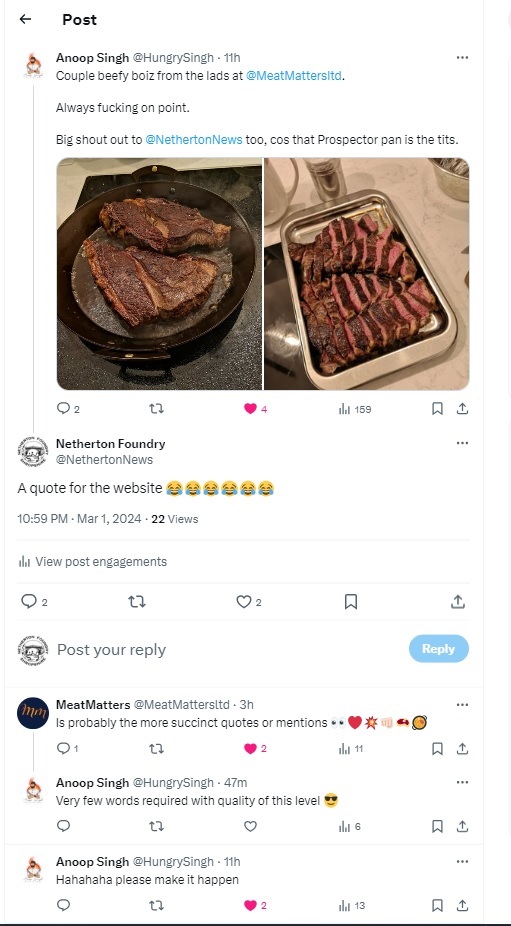Screen dimensions: 511x926
Task: Open the more options menu on Anoop Singh's top post
Action: 463,57
